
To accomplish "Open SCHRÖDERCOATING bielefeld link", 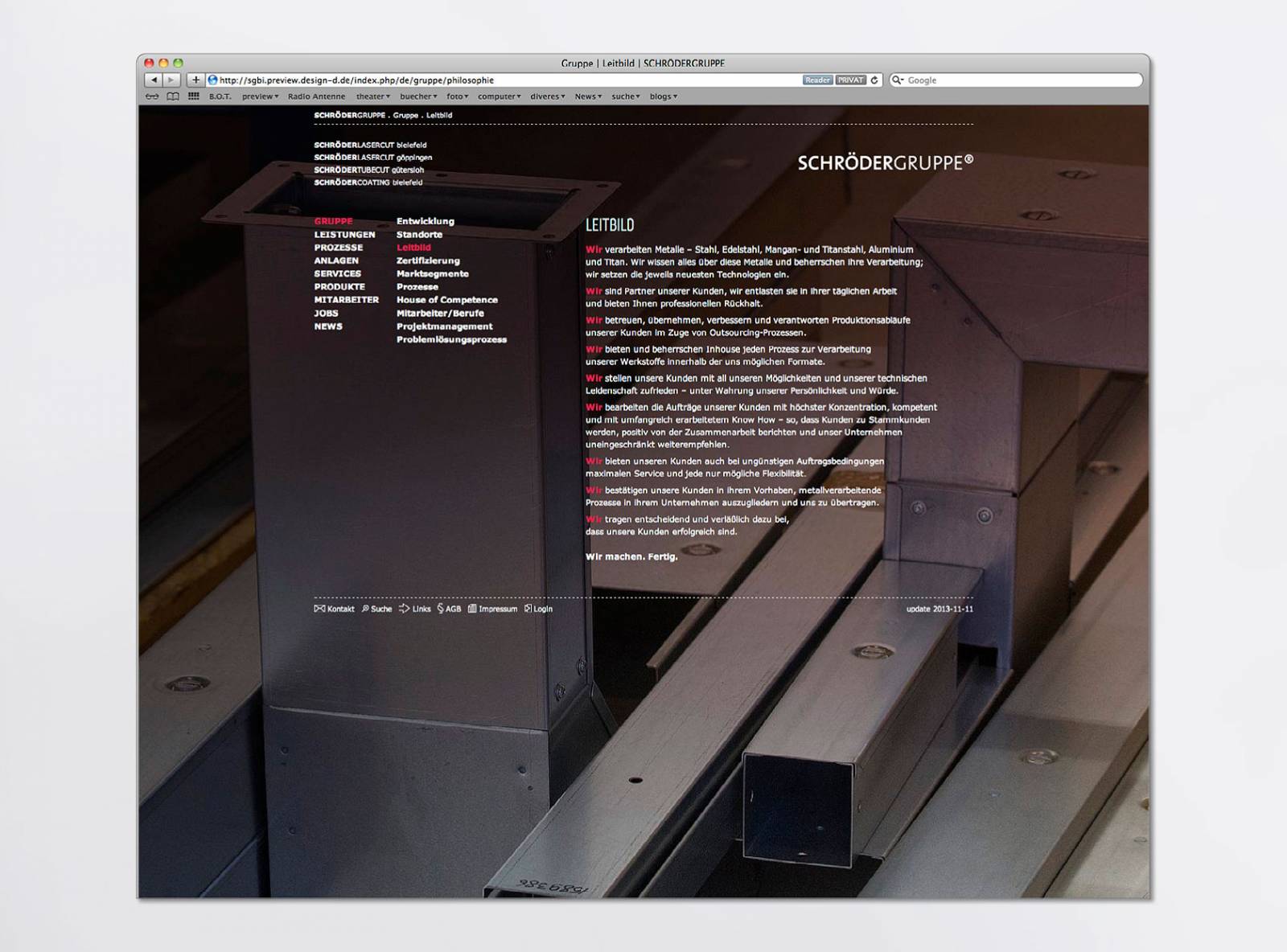I will [x=368, y=183].
